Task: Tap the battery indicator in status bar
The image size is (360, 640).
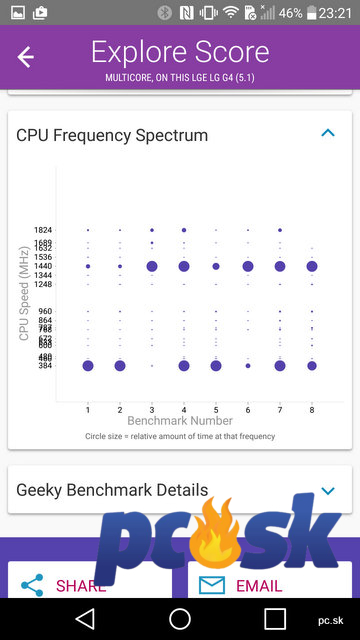Action: pyautogui.click(x=312, y=13)
